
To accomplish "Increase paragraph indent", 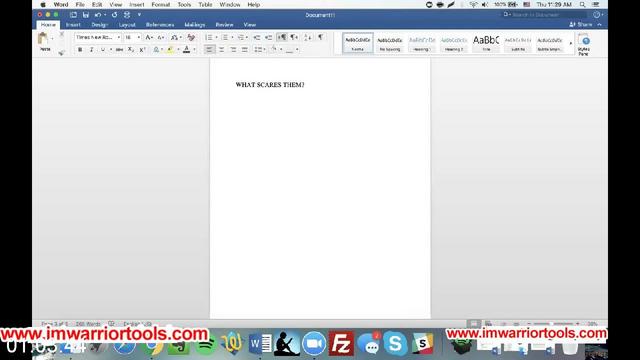I will tap(269, 38).
